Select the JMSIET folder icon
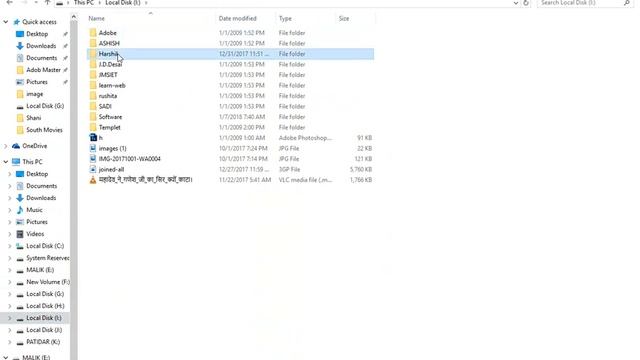Viewport: 640px width, 360px height. pyautogui.click(x=93, y=75)
